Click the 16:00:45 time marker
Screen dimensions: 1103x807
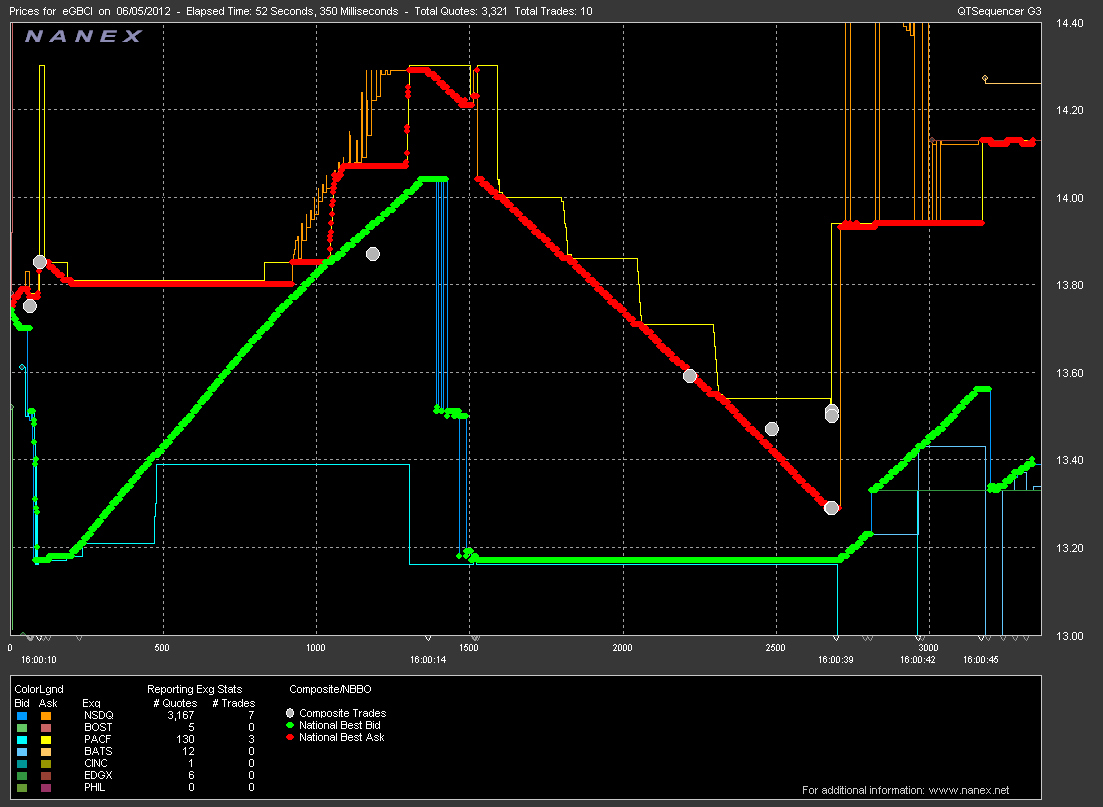coord(981,660)
